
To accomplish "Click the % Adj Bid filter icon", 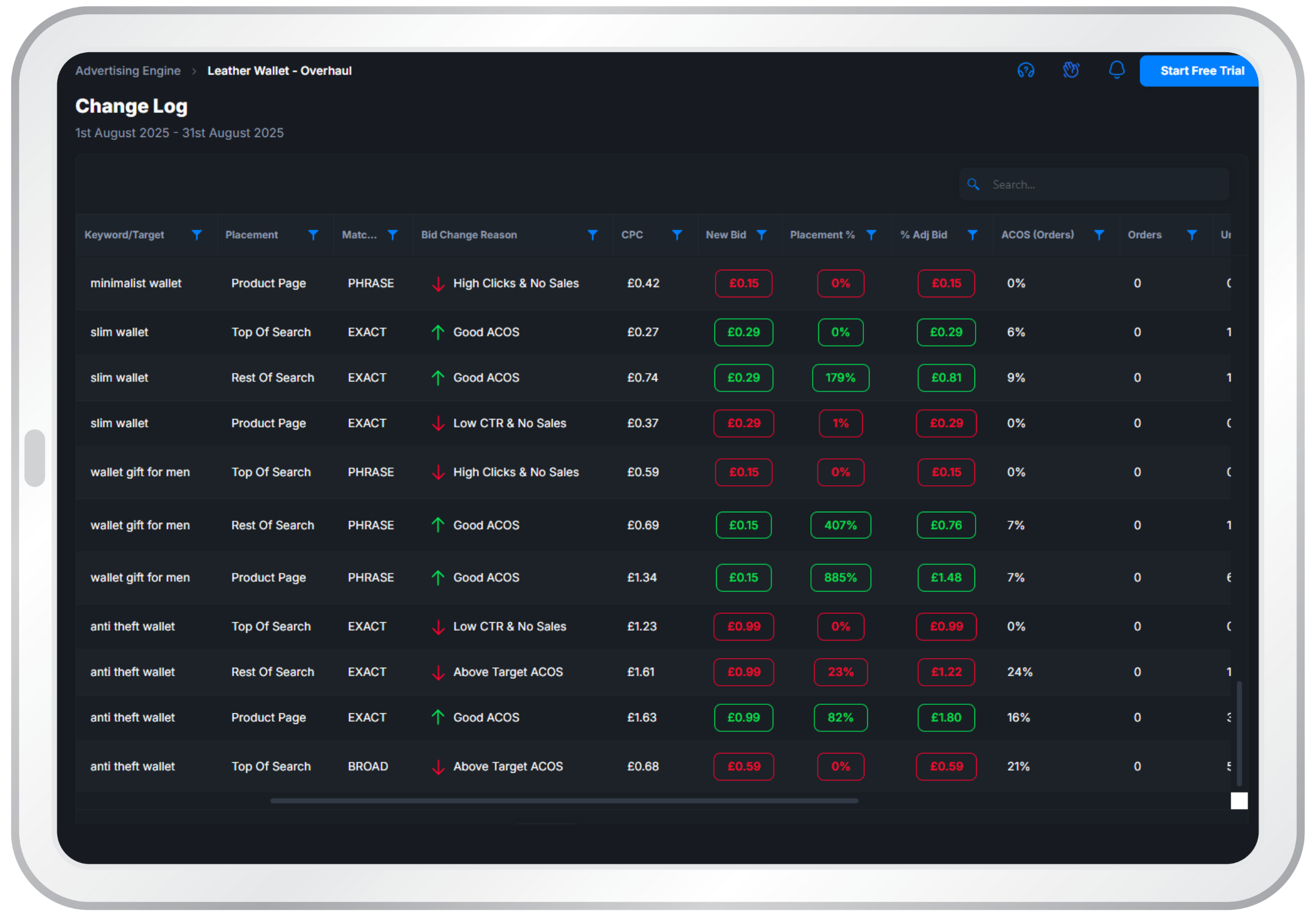I will pos(973,235).
